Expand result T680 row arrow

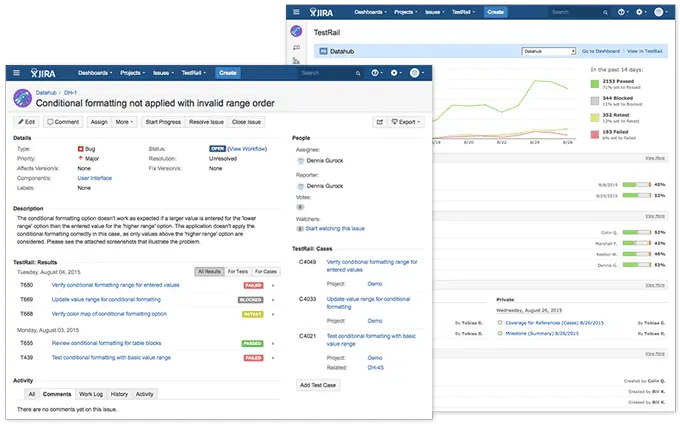273,286
